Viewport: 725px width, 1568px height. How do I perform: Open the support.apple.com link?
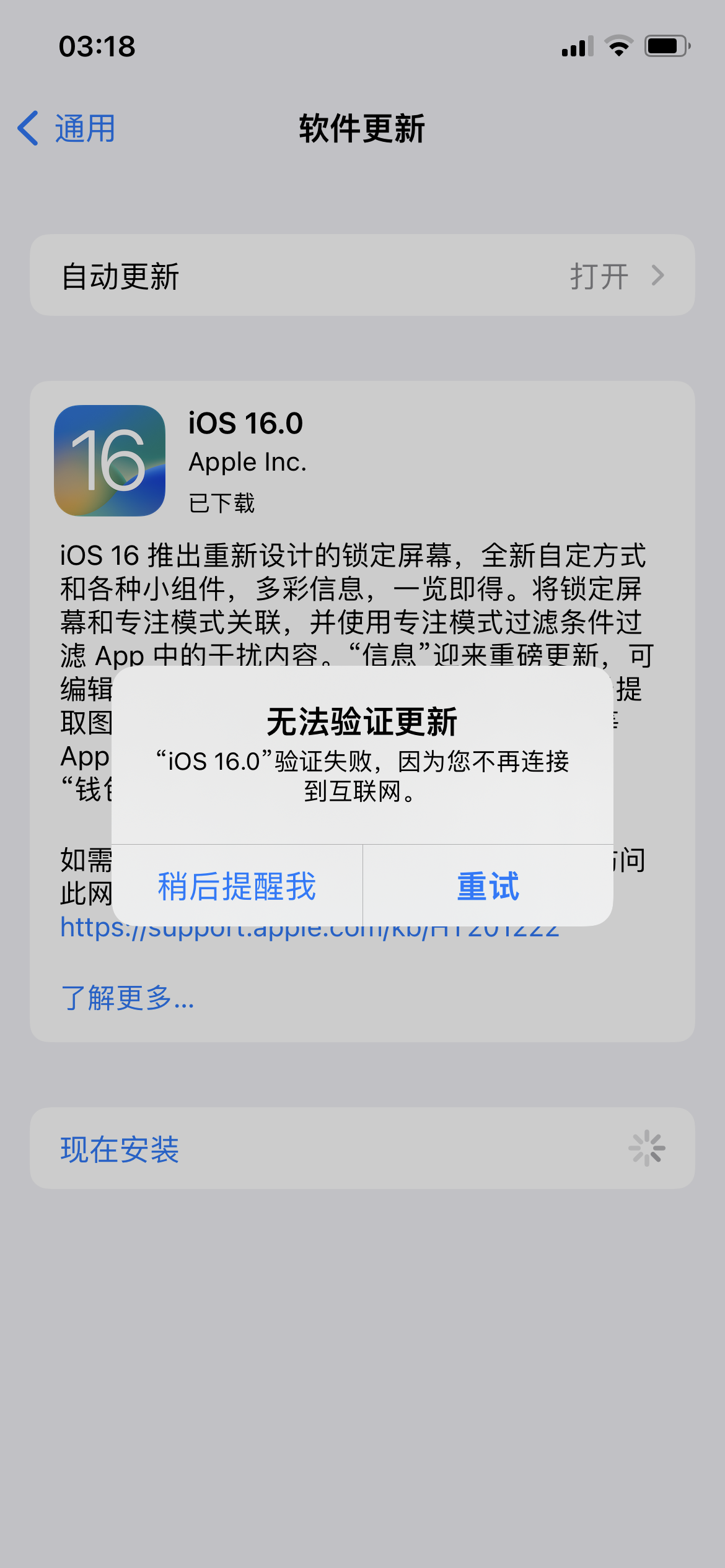tap(310, 931)
